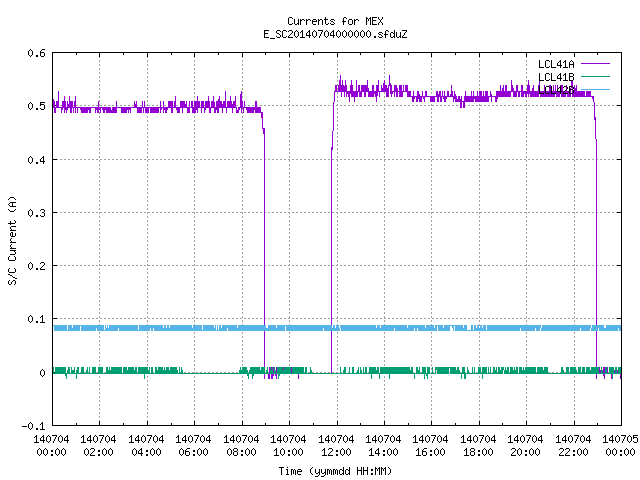Screen dimensions: 640x480
Task: Click the 140704 04:00 x-axis tick label
Action: point(146,445)
